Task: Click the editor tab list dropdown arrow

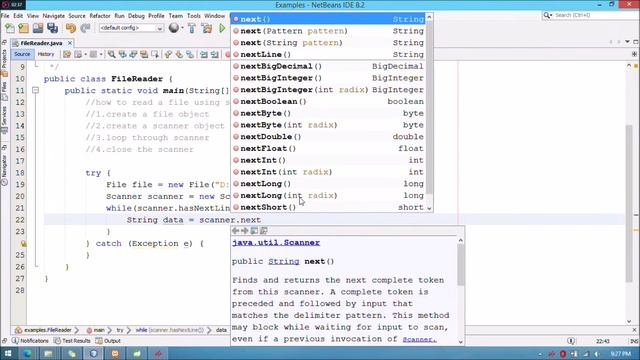Action: tap(627, 42)
